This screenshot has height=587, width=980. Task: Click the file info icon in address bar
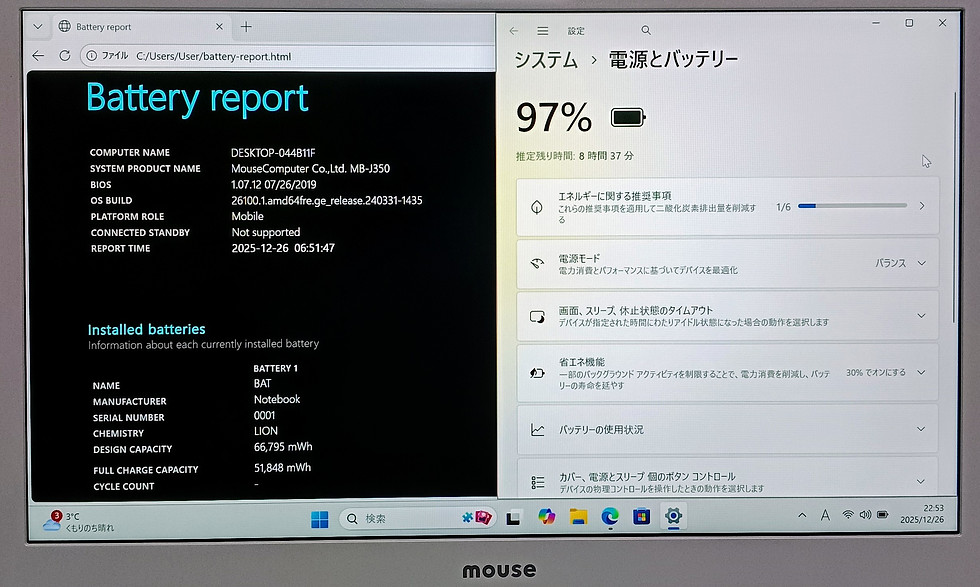[x=92, y=56]
